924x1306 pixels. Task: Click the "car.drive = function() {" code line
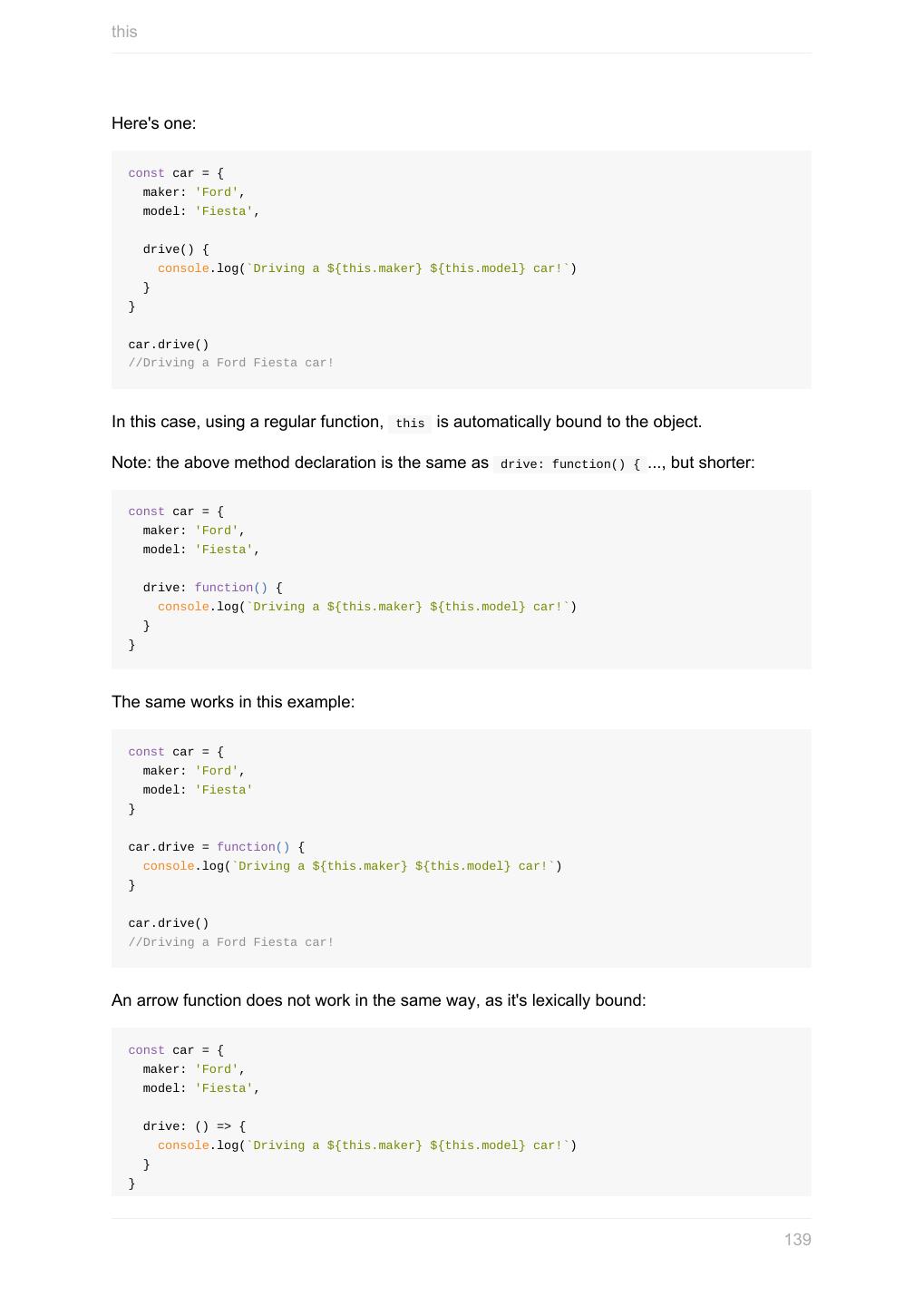[216, 847]
